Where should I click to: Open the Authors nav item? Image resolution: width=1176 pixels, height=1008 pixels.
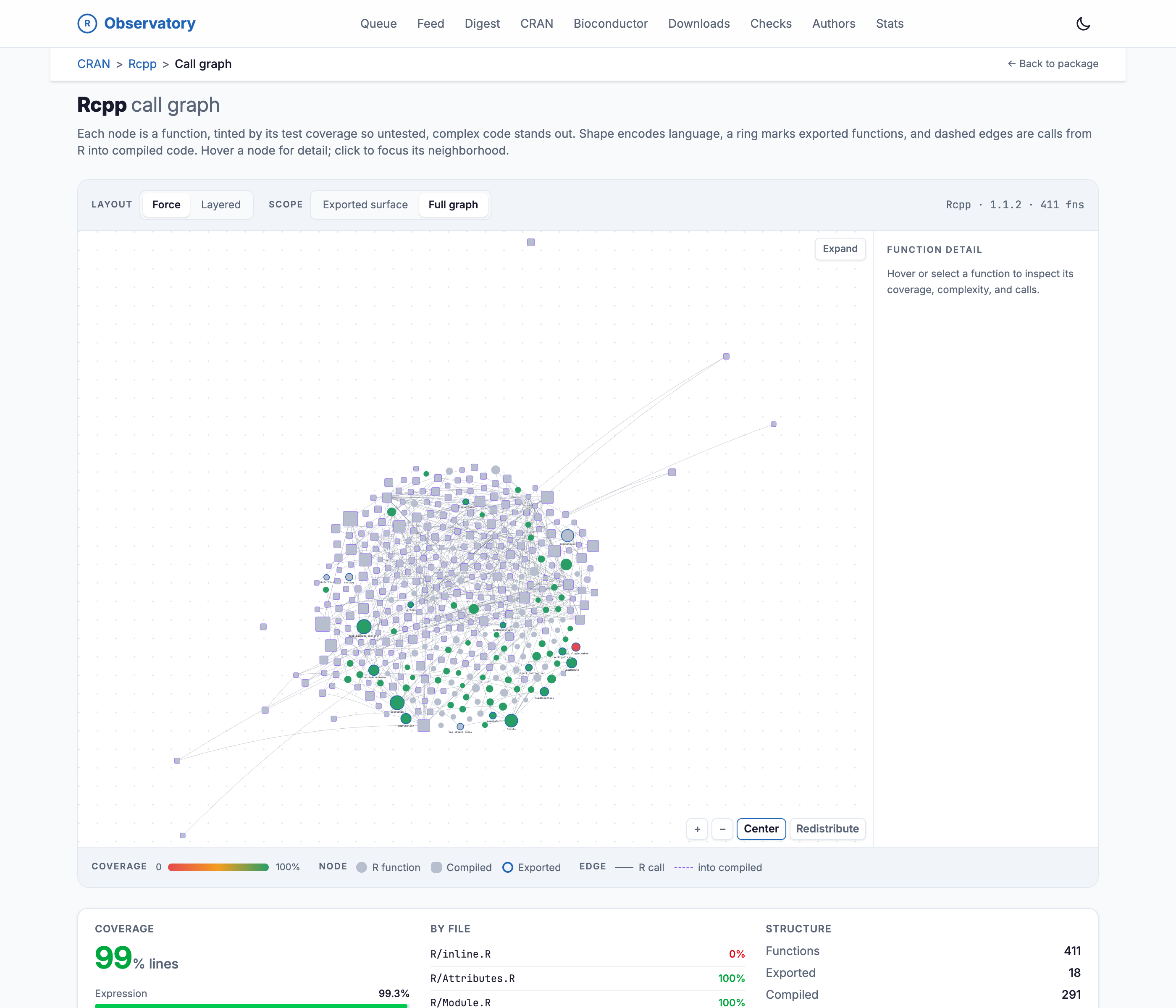click(x=833, y=23)
